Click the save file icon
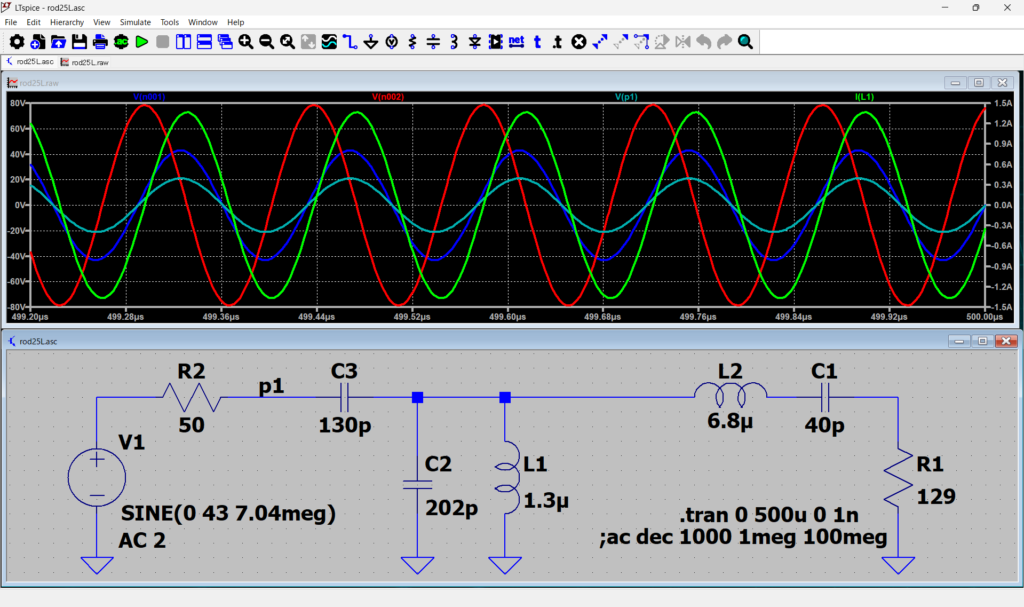The width and height of the screenshot is (1024, 607). point(79,42)
